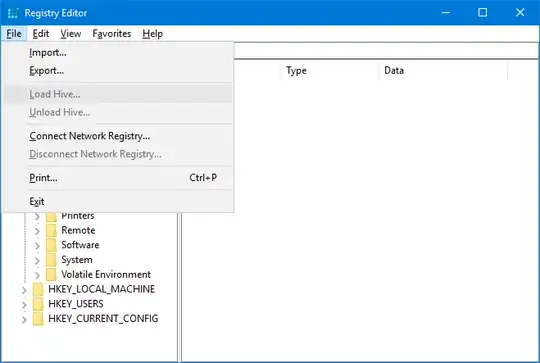This screenshot has height=363, width=540.
Task: Close the Registry Editor window
Action: 520,13
